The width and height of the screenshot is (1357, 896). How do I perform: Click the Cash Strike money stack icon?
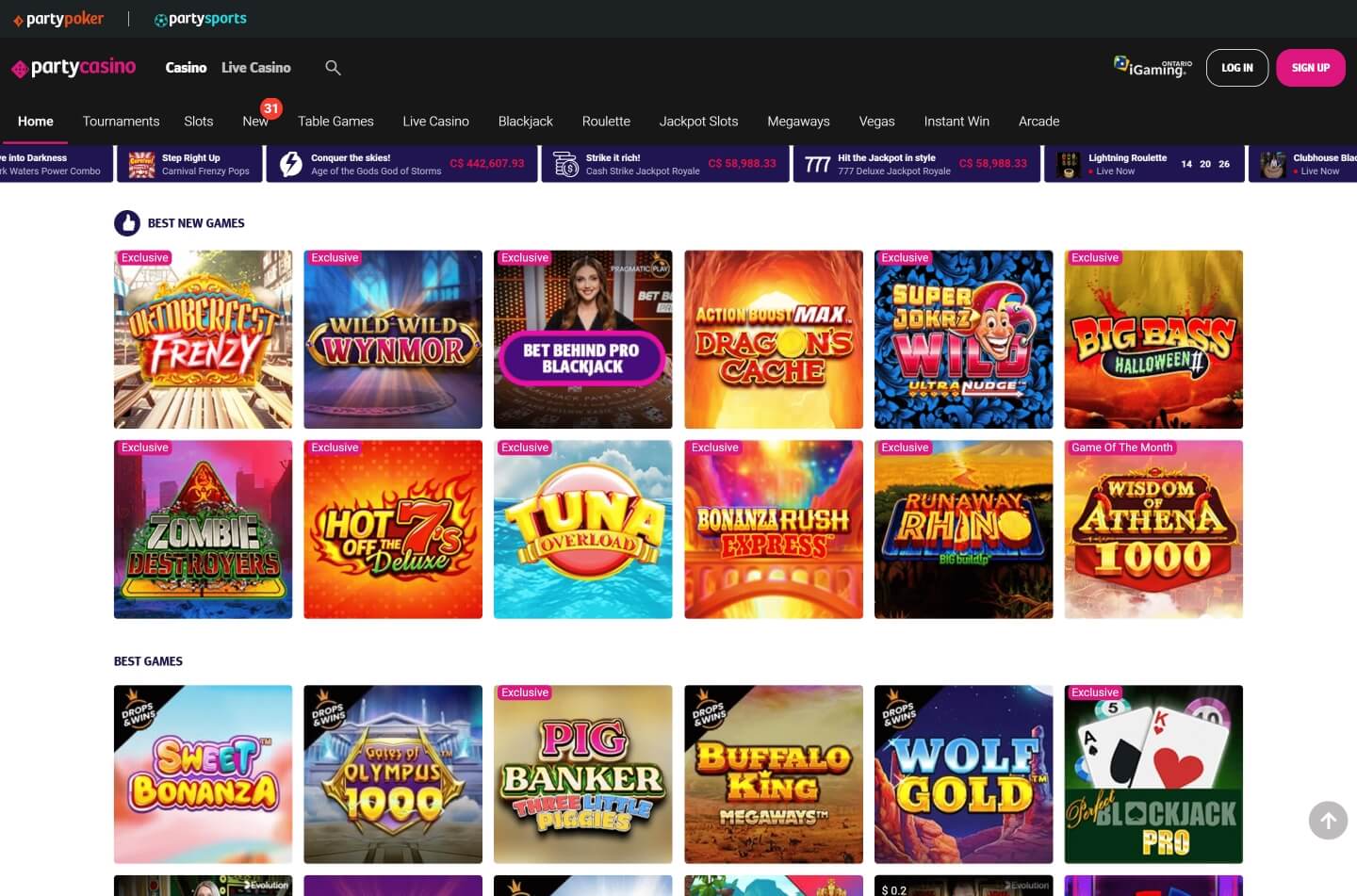pyautogui.click(x=565, y=165)
